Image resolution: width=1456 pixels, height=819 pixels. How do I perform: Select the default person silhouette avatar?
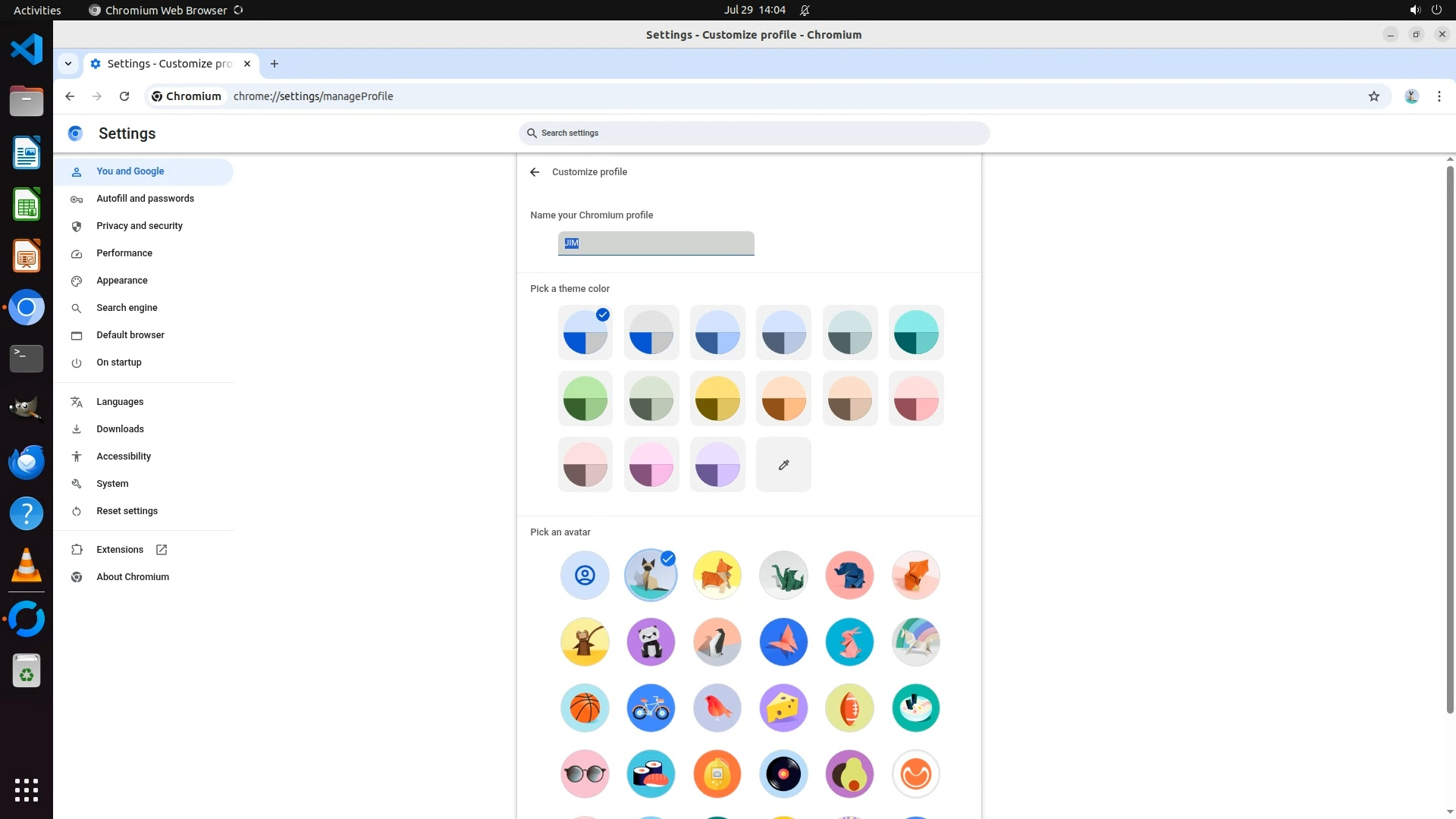pyautogui.click(x=585, y=576)
